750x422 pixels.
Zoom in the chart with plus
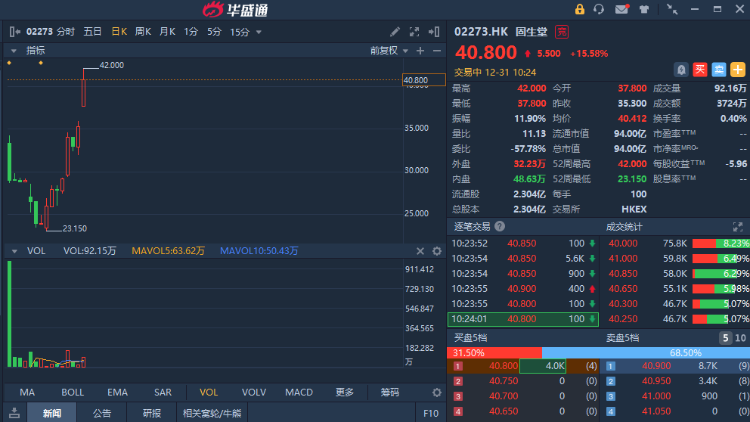[420, 51]
